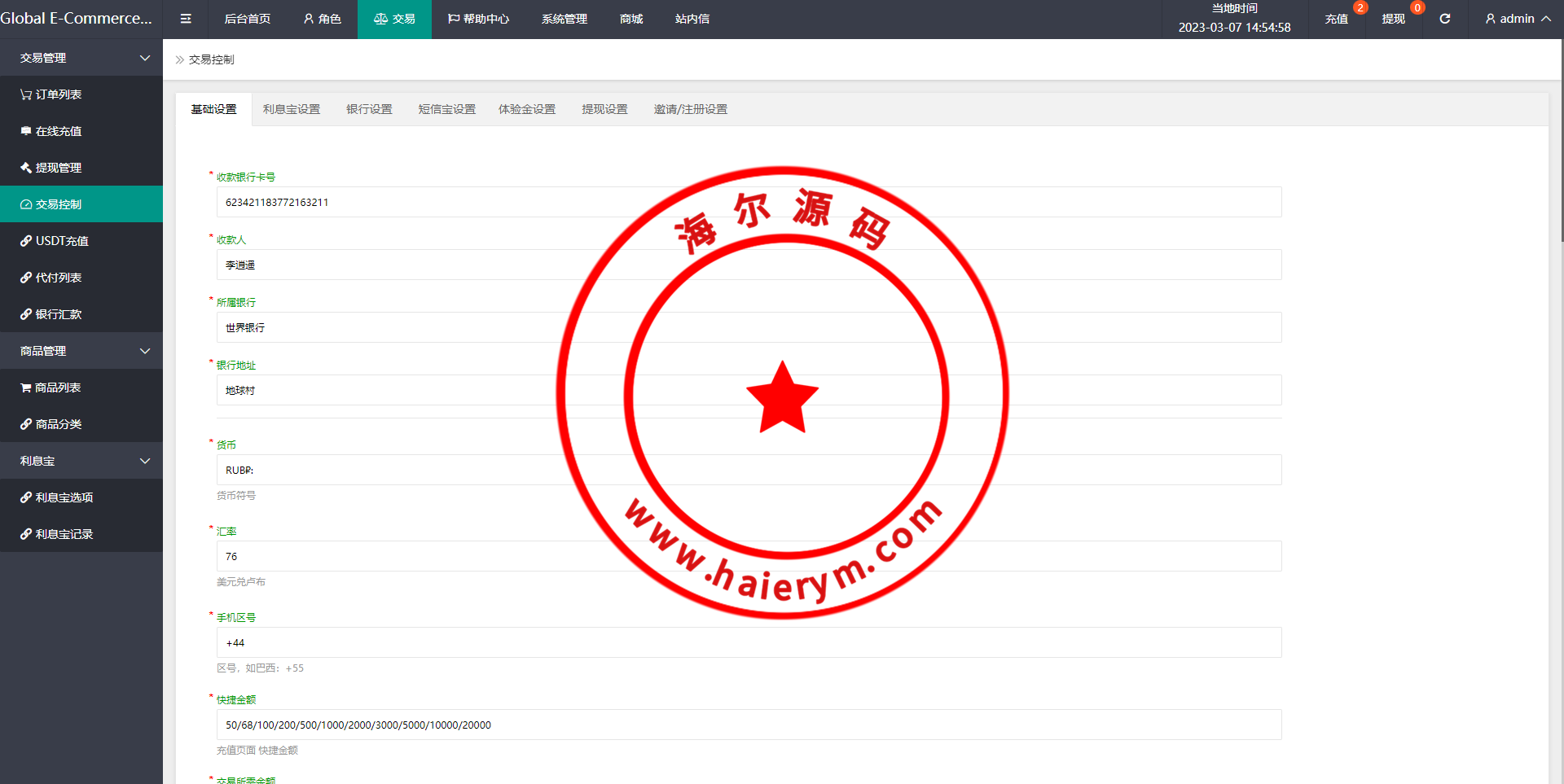Click the 汇率 input field showing 76
This screenshot has height=784, width=1564.
point(749,556)
